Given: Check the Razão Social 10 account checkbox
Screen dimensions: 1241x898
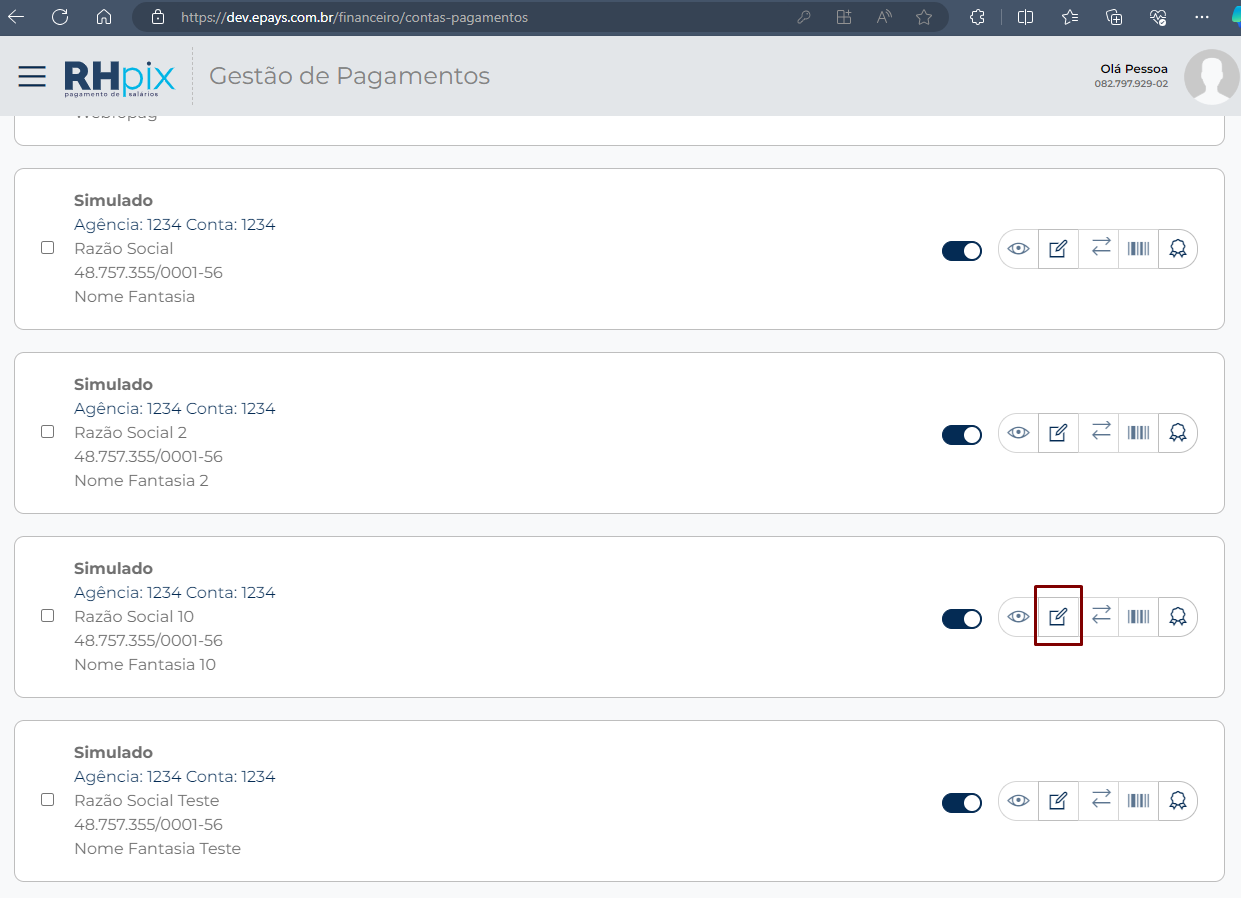Looking at the screenshot, I should (x=47, y=616).
